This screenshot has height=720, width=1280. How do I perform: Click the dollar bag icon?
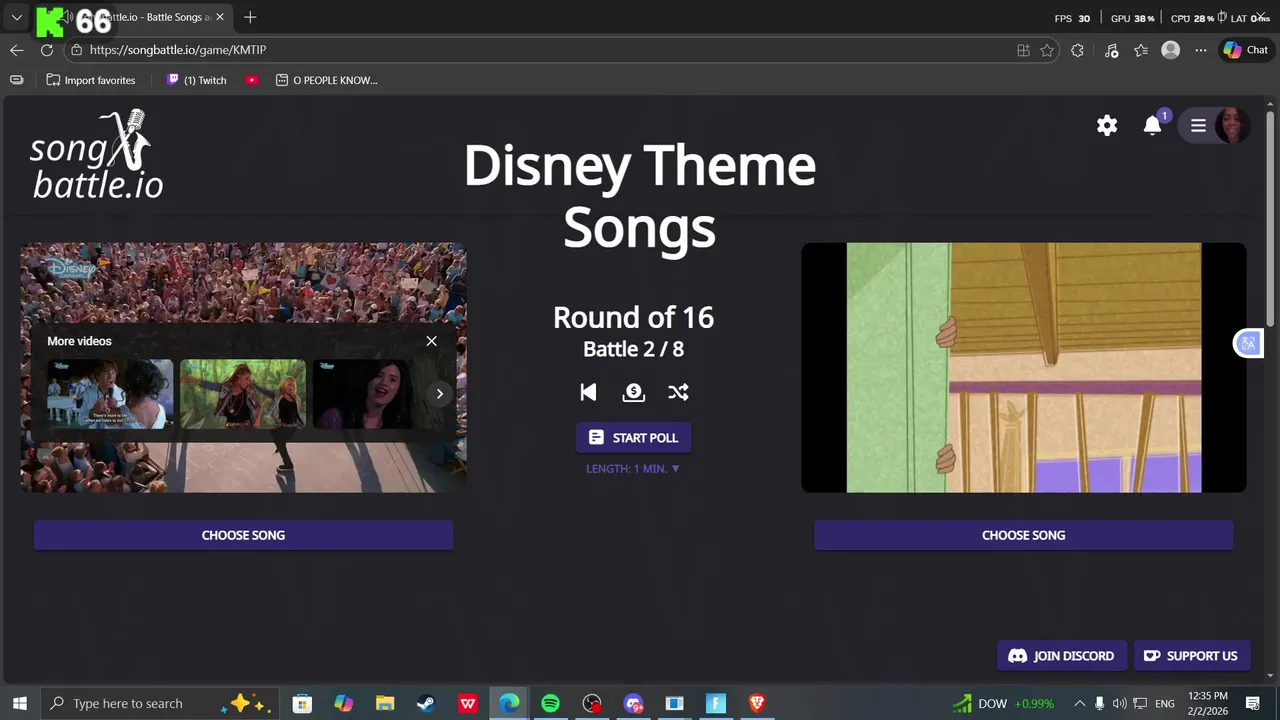[x=633, y=392]
